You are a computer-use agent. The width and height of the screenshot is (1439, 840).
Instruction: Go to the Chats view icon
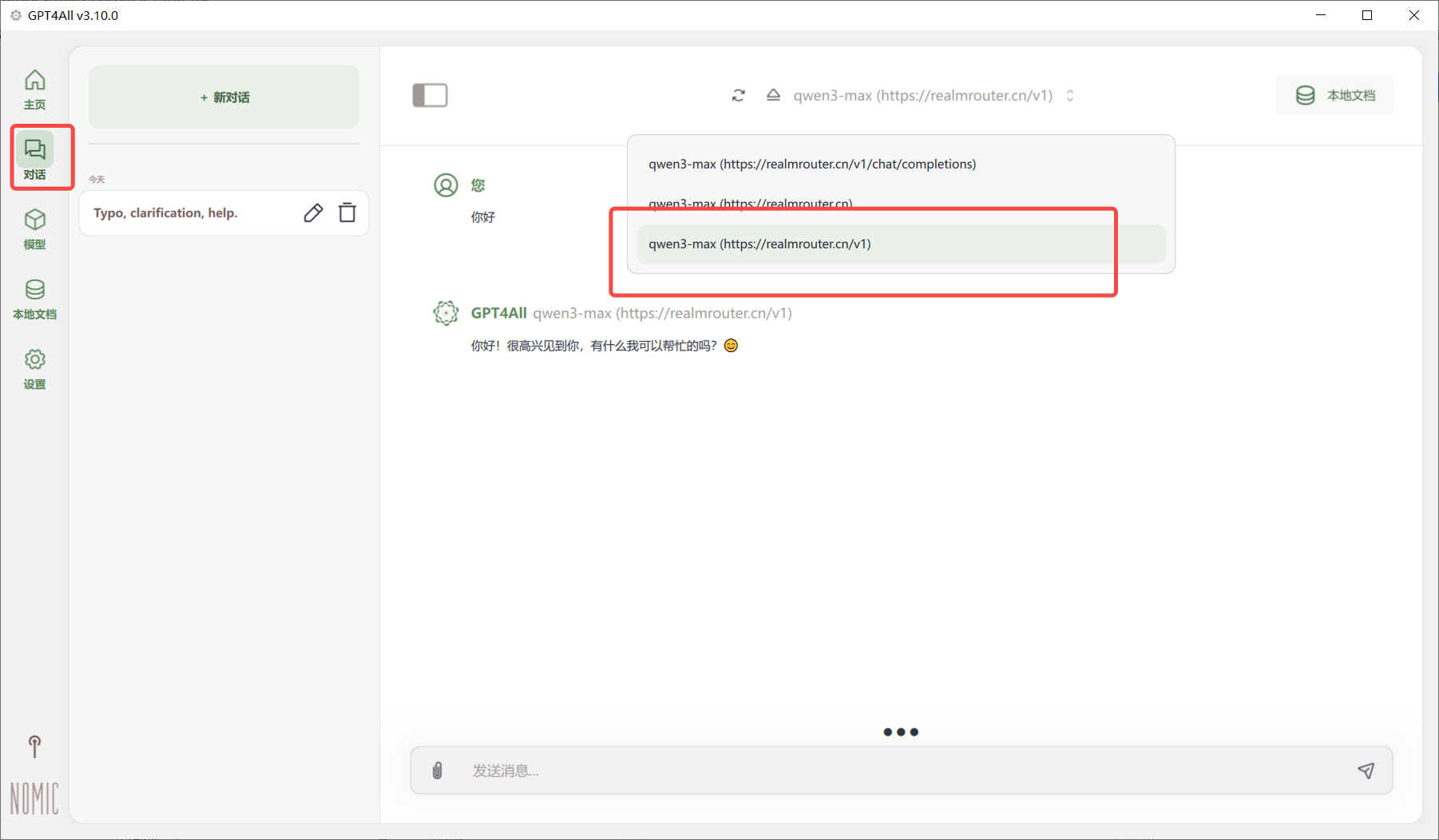pyautogui.click(x=34, y=157)
